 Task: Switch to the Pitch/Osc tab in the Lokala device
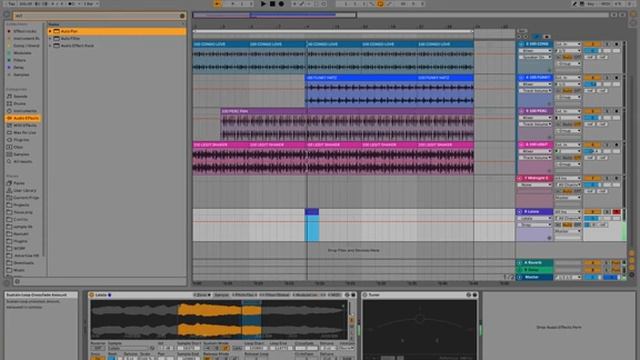point(244,295)
